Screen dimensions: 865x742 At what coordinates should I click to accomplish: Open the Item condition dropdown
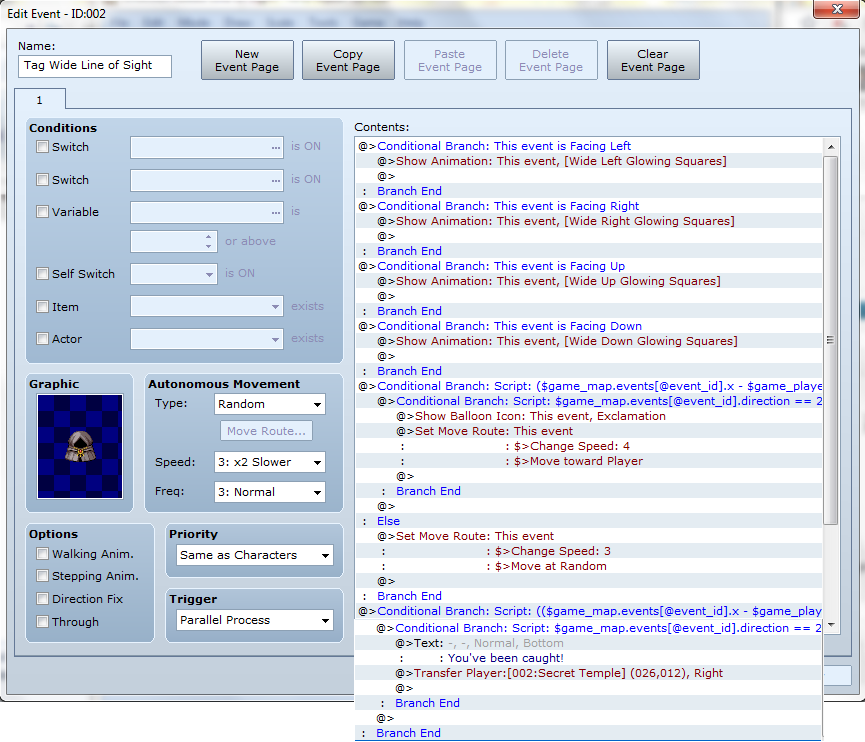(207, 306)
